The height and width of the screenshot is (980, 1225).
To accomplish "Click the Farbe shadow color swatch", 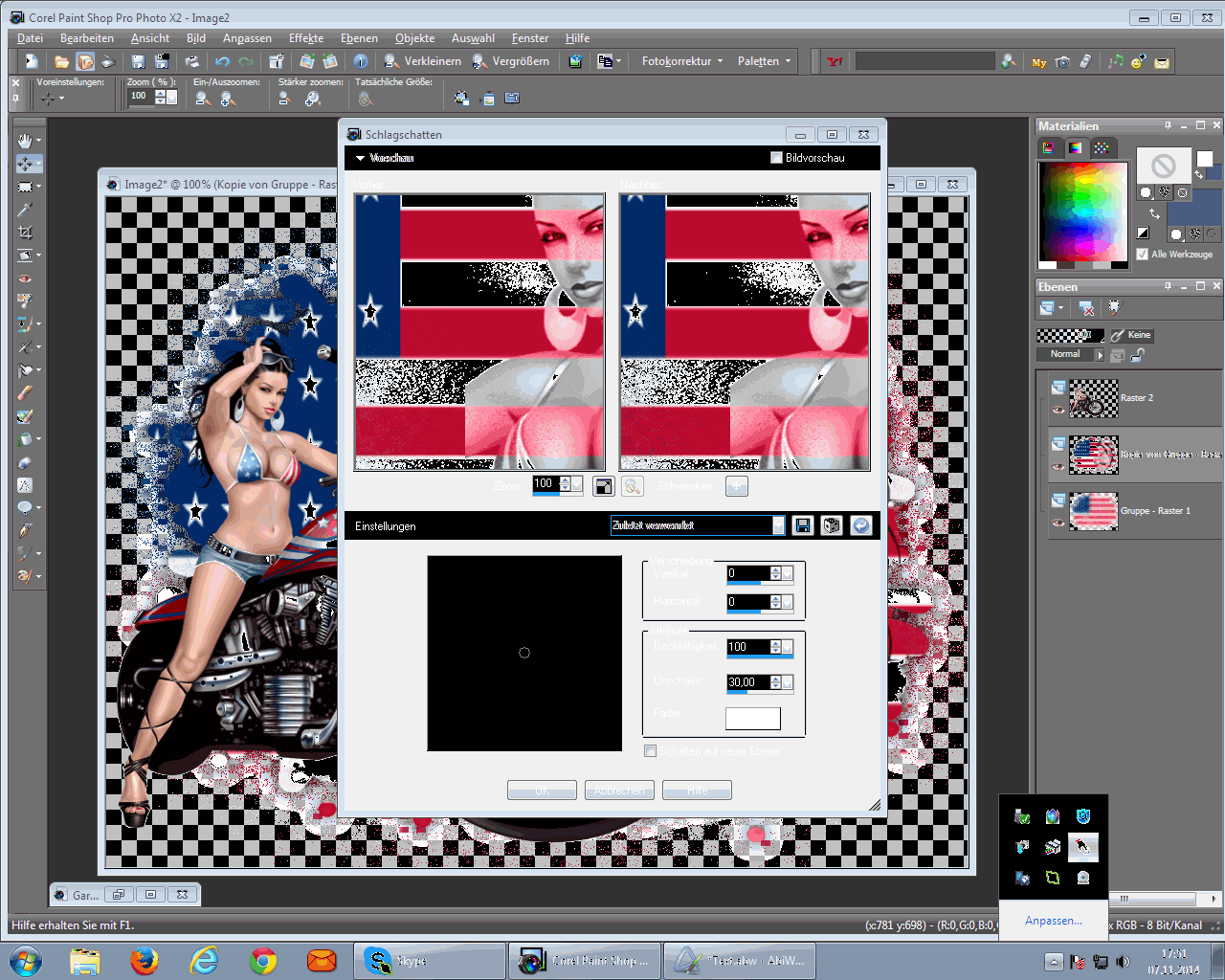I will 753,719.
